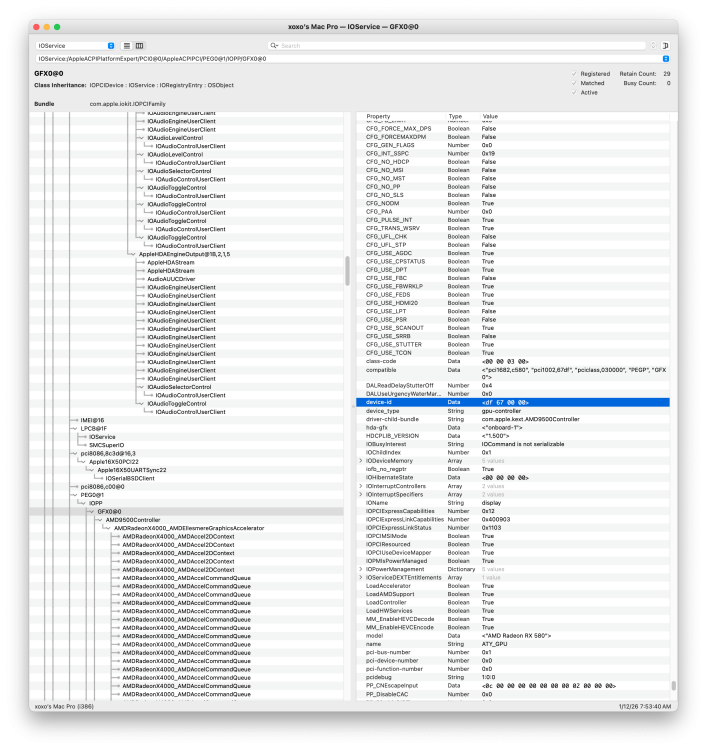Select the LoadAccelerator property row
Viewport: 707px width, 750px height.
point(513,586)
